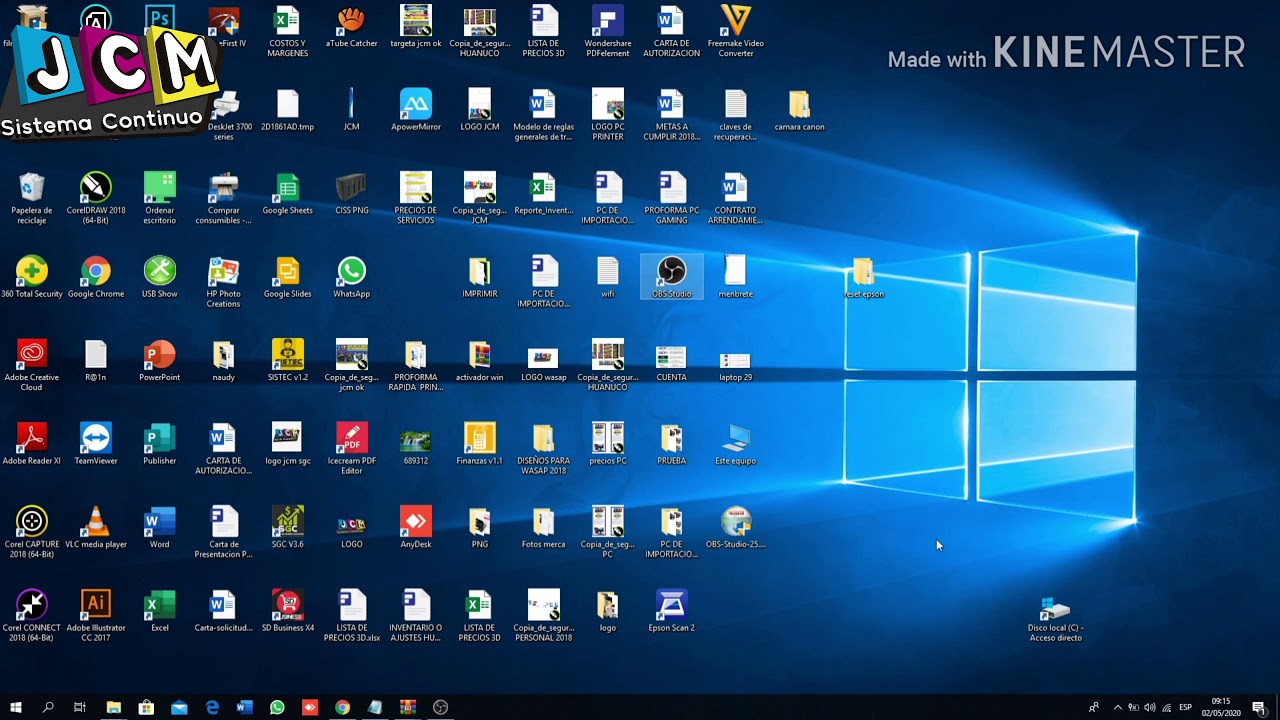Open the volume control in the tray
The height and width of the screenshot is (720, 1280).
(x=1149, y=708)
